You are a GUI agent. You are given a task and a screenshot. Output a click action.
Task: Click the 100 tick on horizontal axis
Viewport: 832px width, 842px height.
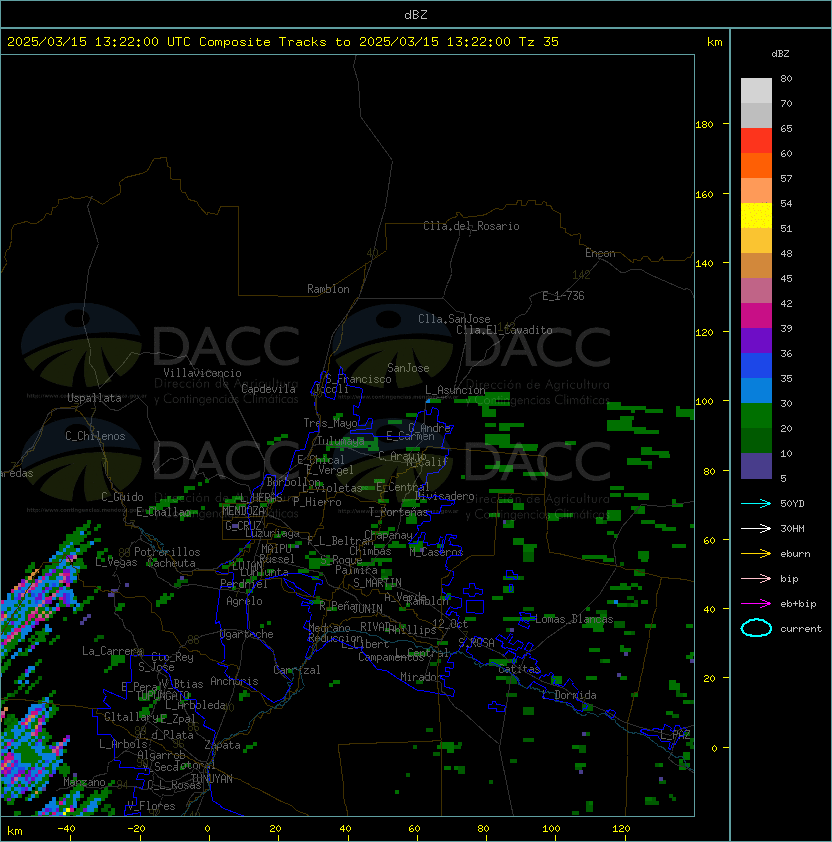coord(551,829)
